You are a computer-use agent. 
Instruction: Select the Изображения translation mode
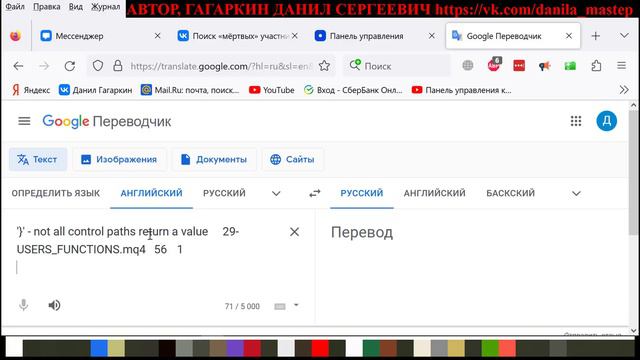(119, 159)
